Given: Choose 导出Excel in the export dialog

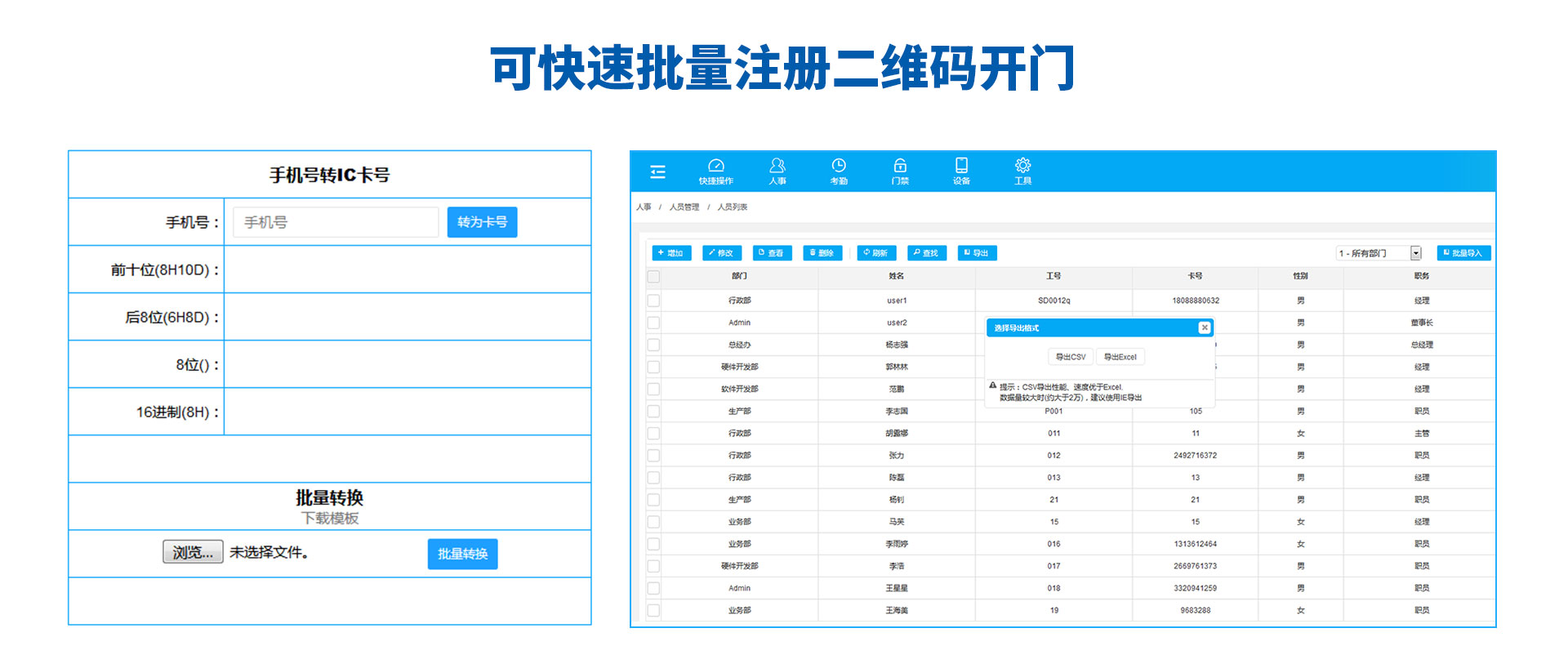Looking at the screenshot, I should [1120, 357].
